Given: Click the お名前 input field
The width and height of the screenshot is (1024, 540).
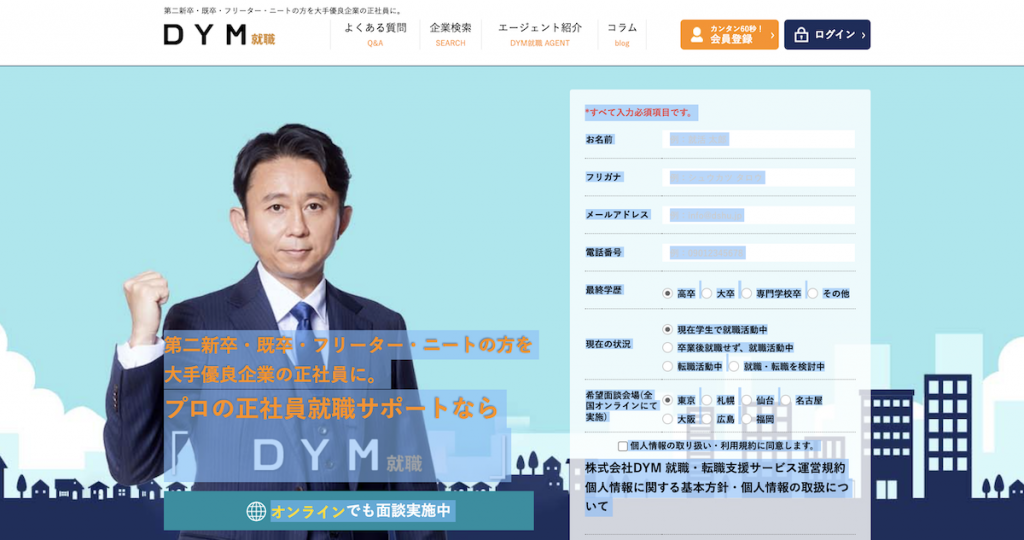Looking at the screenshot, I should coord(758,139).
